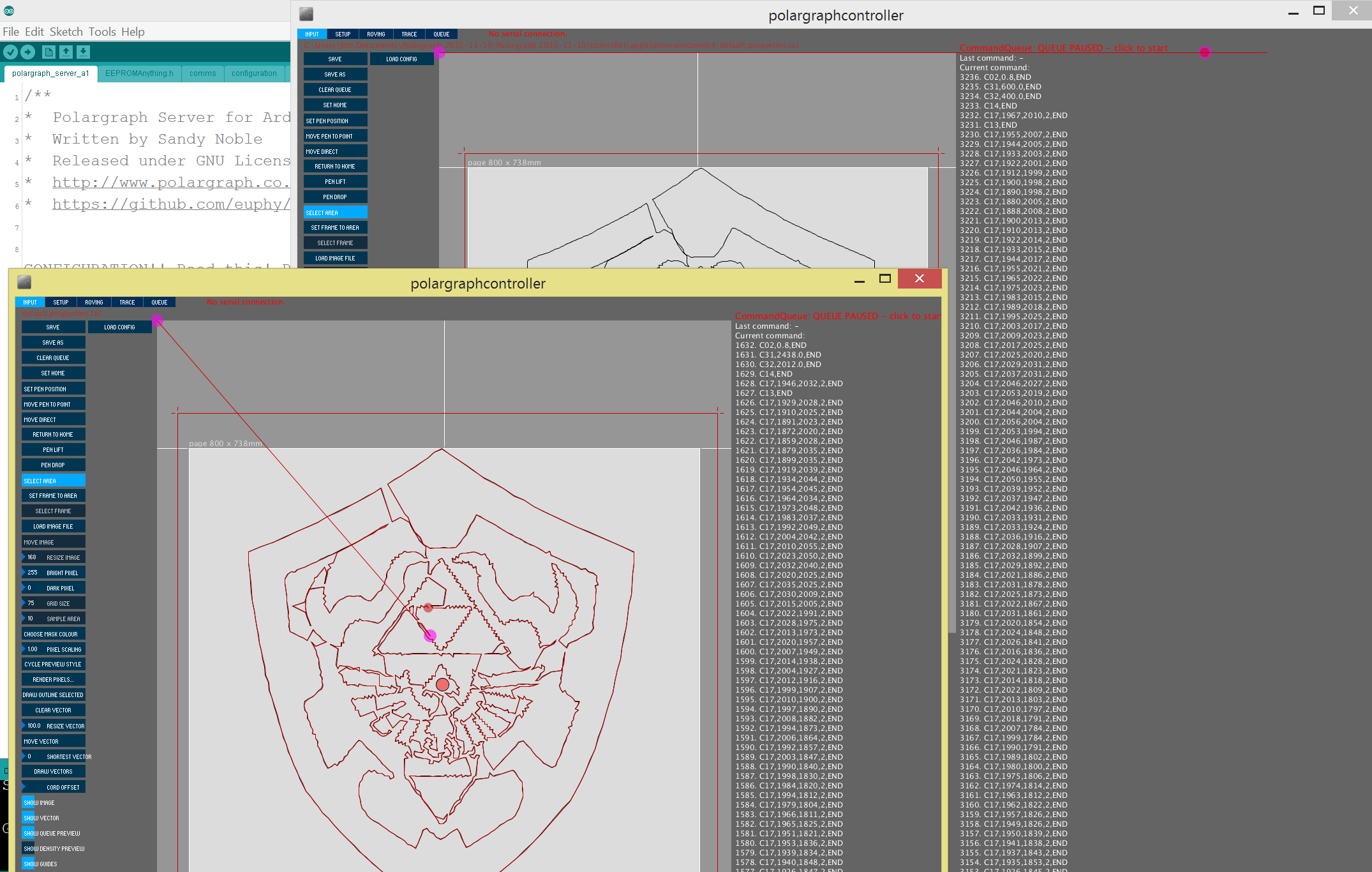This screenshot has width=1372, height=872.
Task: Open the Arduino Tools menu
Action: tap(102, 32)
